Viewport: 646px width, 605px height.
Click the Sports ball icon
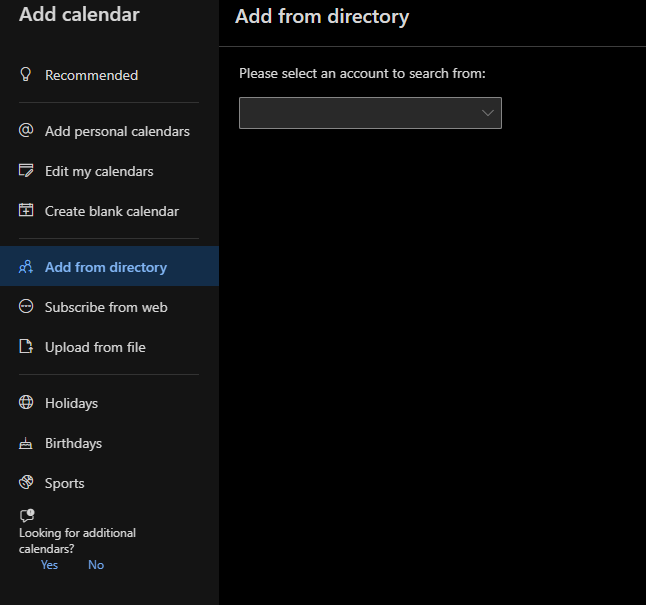click(x=26, y=483)
